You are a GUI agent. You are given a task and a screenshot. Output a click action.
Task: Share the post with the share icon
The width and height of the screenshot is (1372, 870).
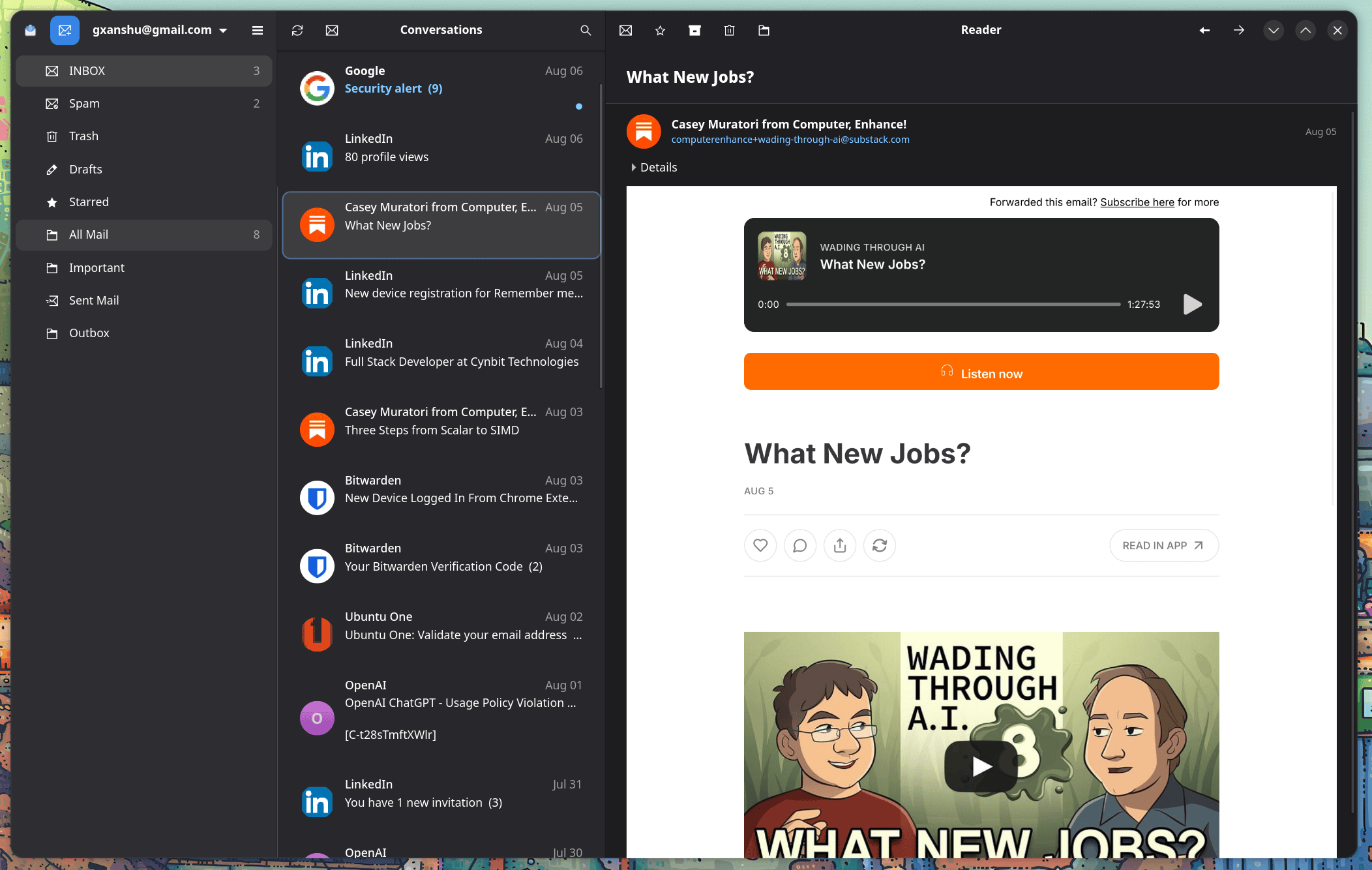pos(840,545)
